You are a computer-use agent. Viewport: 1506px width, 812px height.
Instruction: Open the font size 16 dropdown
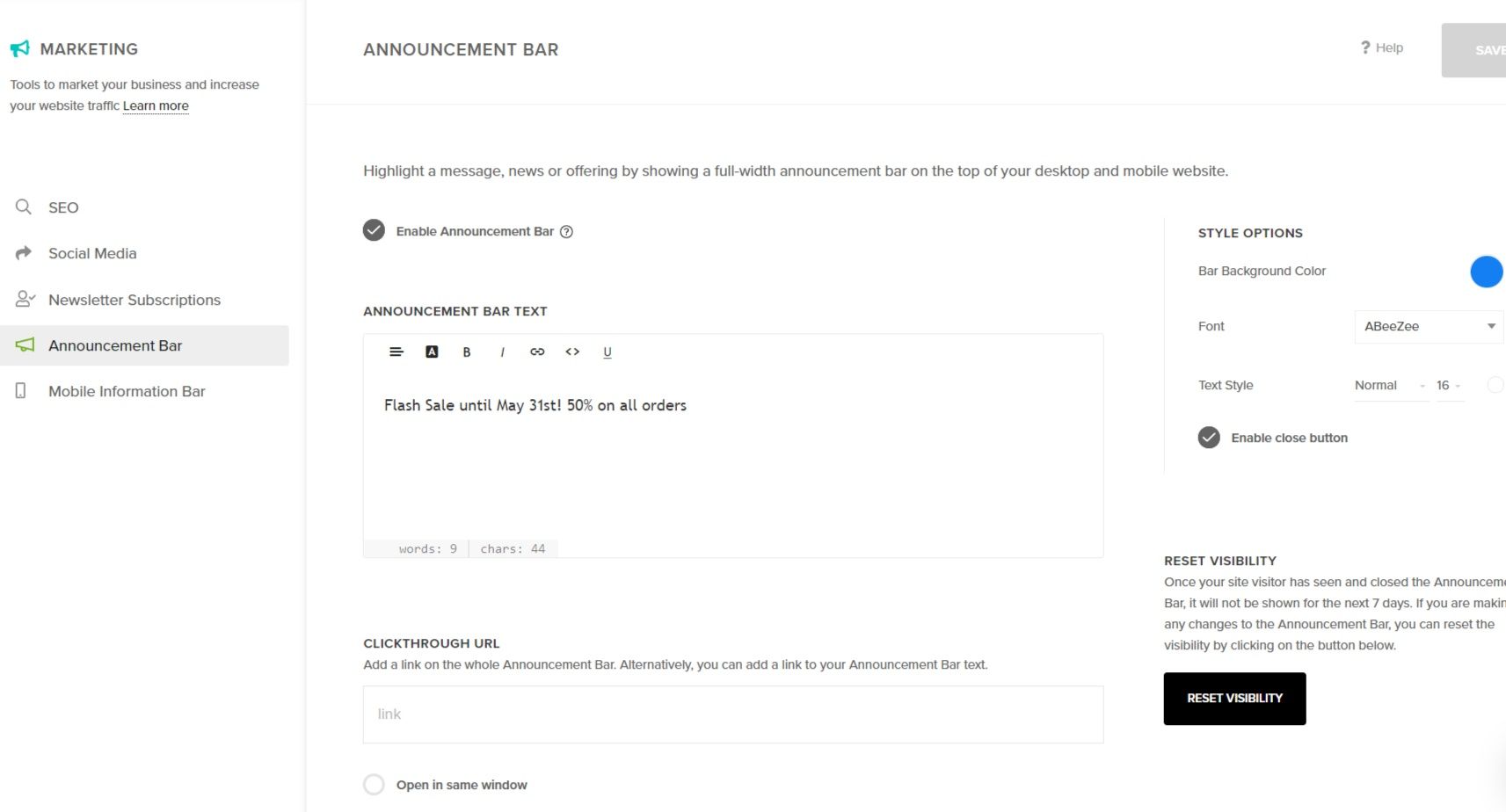1449,386
